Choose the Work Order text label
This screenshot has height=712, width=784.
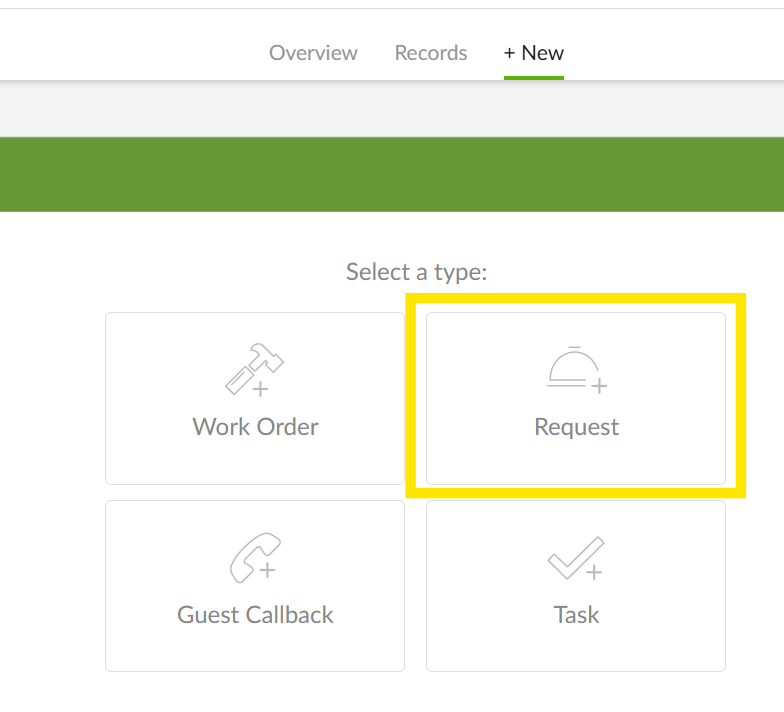[x=255, y=427]
